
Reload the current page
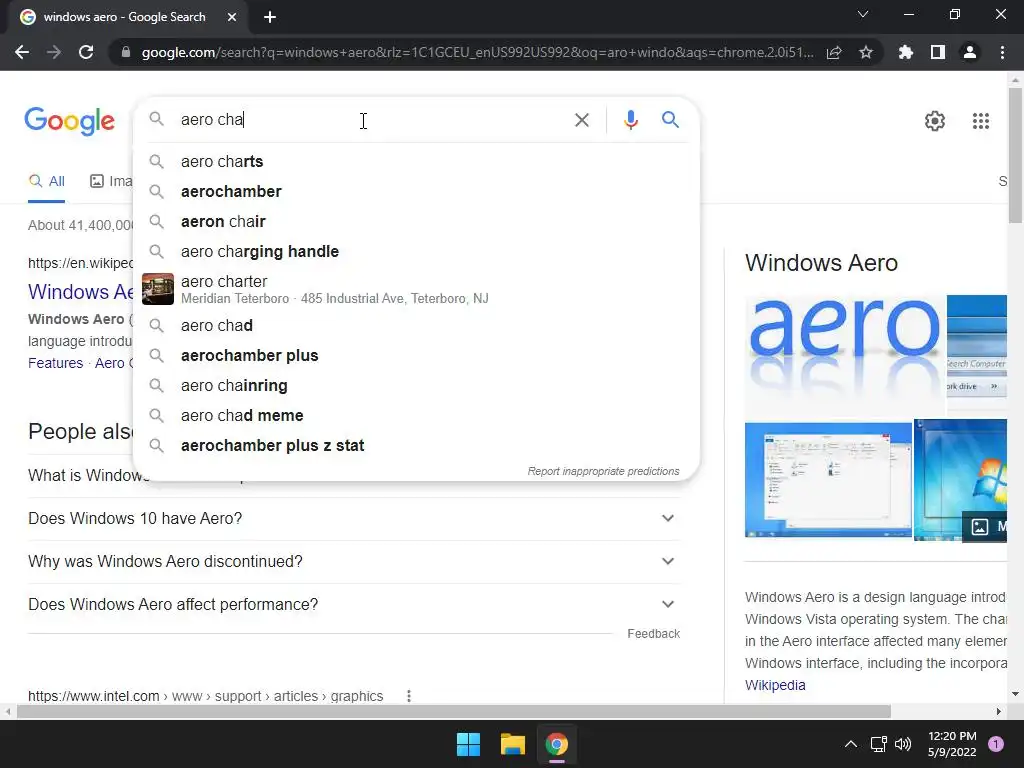[86, 52]
